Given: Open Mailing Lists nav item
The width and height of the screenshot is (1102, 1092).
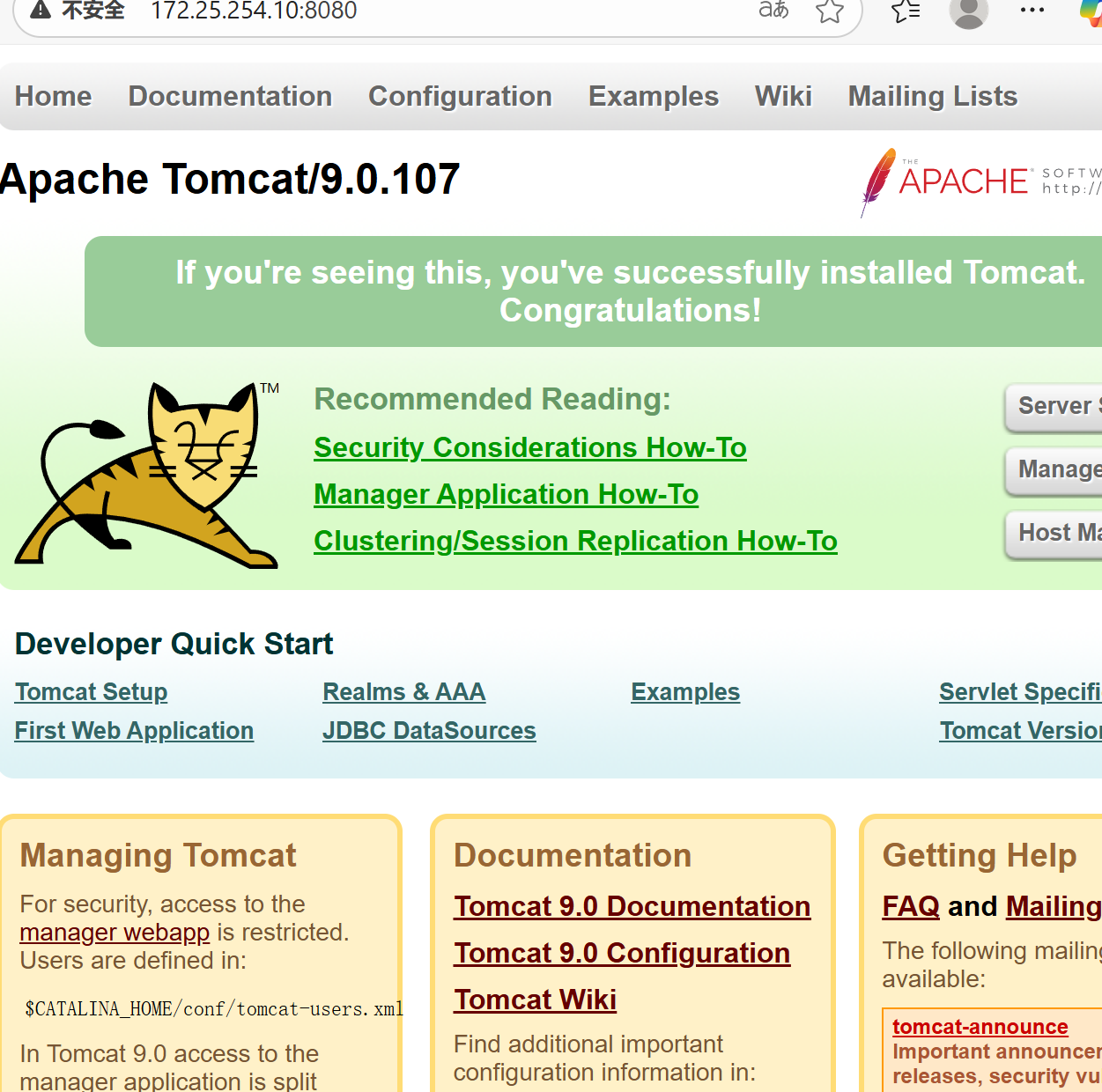Looking at the screenshot, I should [933, 96].
